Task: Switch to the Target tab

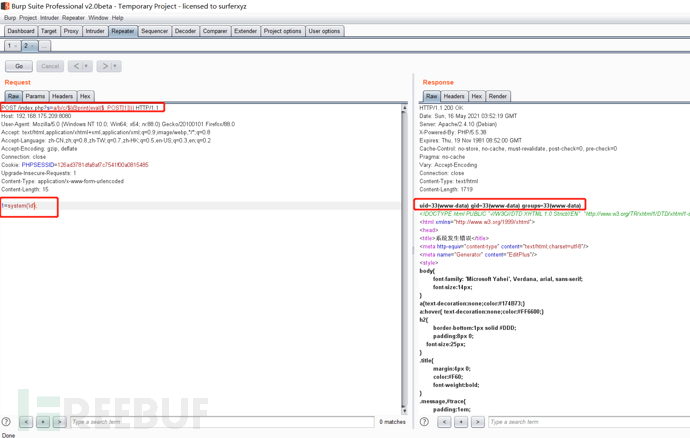Action: pos(49,31)
